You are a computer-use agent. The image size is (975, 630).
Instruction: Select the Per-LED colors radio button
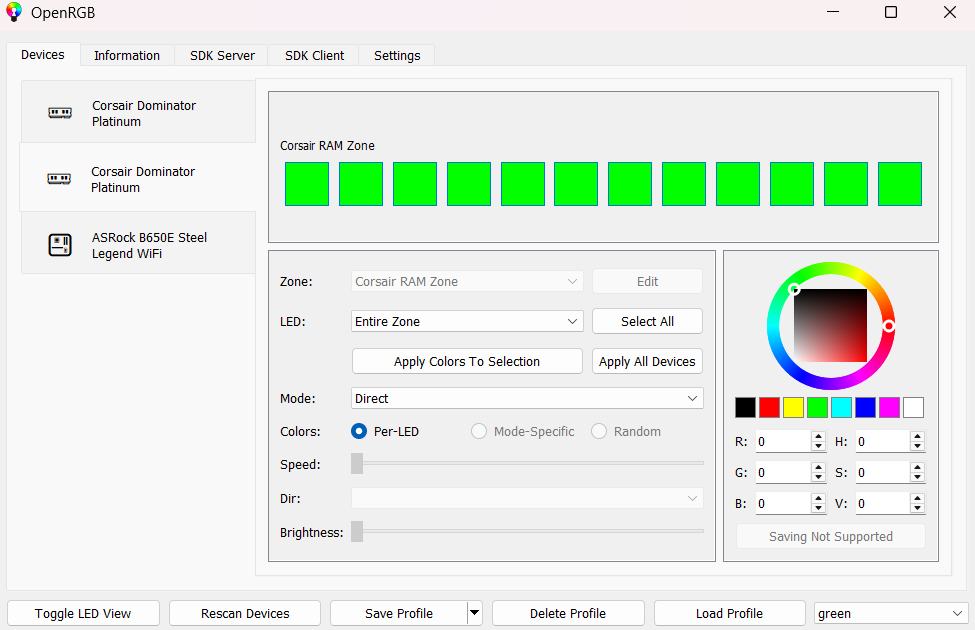[359, 431]
